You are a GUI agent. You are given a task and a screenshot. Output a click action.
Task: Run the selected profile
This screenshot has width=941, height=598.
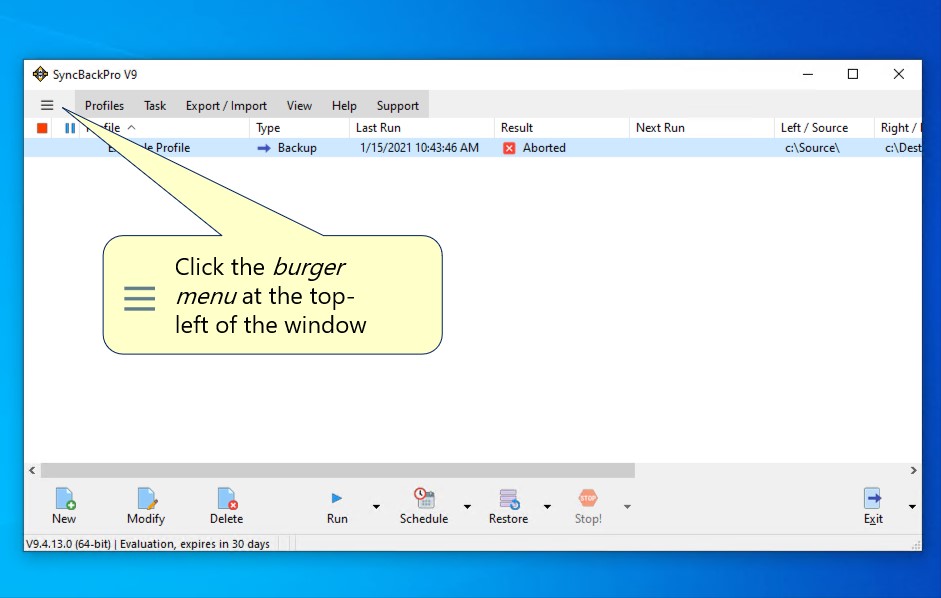pyautogui.click(x=337, y=506)
